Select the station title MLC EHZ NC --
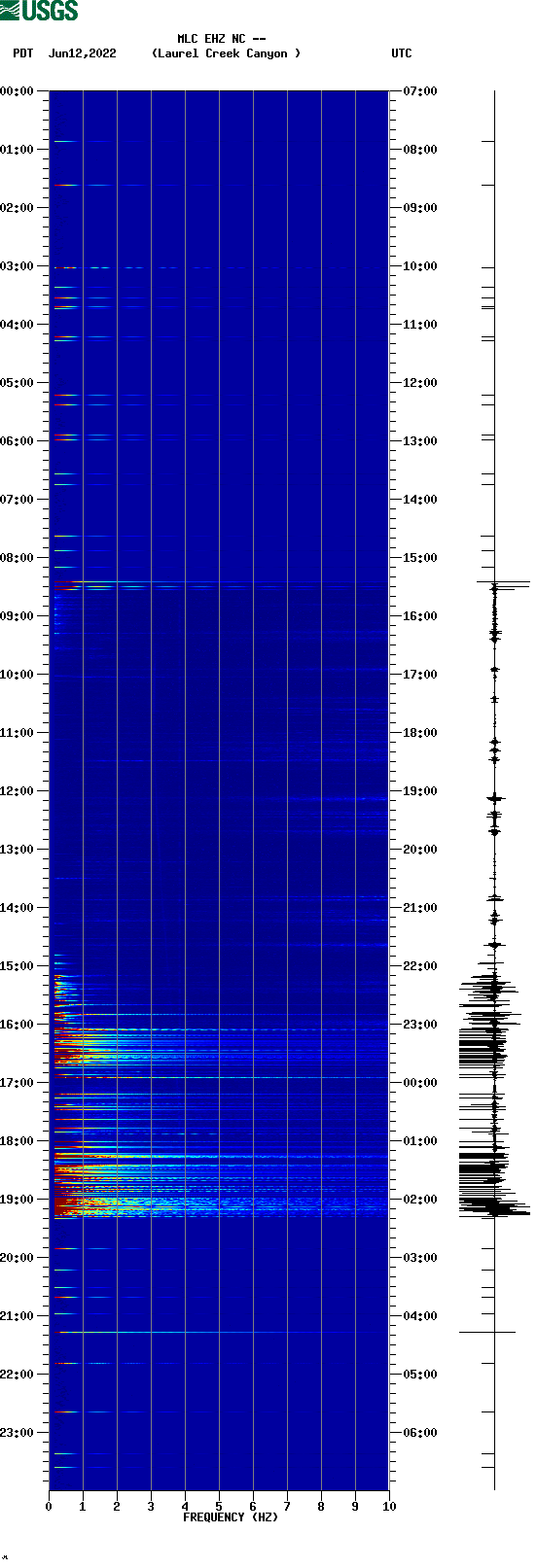The width and height of the screenshot is (537, 1568). (222, 39)
